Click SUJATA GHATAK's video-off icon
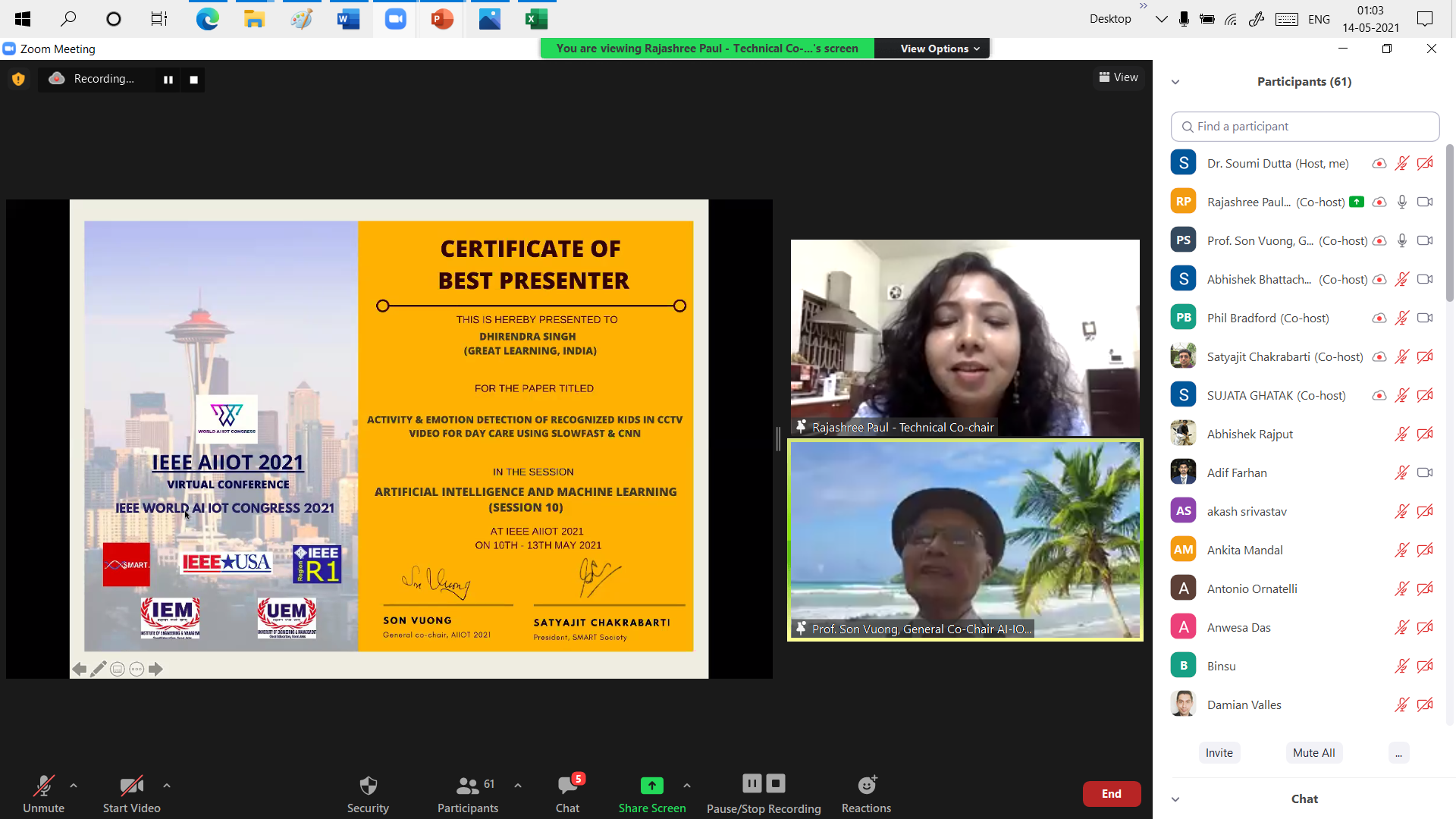 click(1426, 396)
